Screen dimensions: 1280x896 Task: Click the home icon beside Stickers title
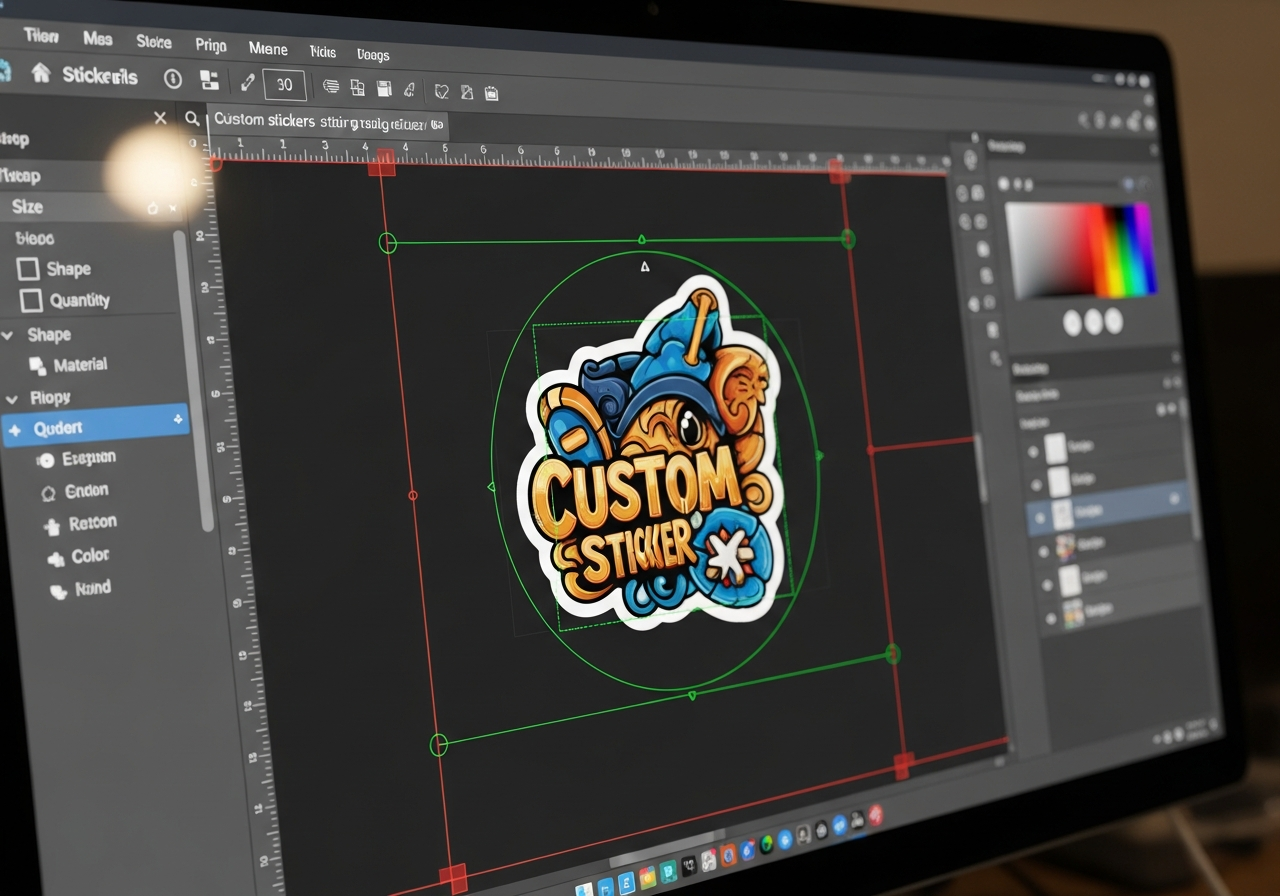41,73
